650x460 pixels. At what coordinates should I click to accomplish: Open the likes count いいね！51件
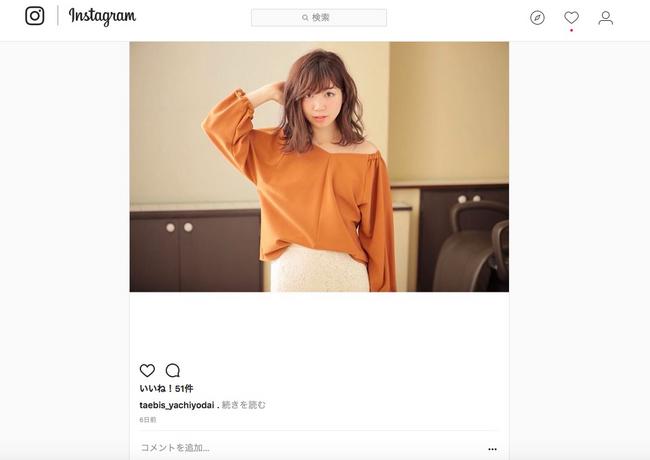(166, 388)
